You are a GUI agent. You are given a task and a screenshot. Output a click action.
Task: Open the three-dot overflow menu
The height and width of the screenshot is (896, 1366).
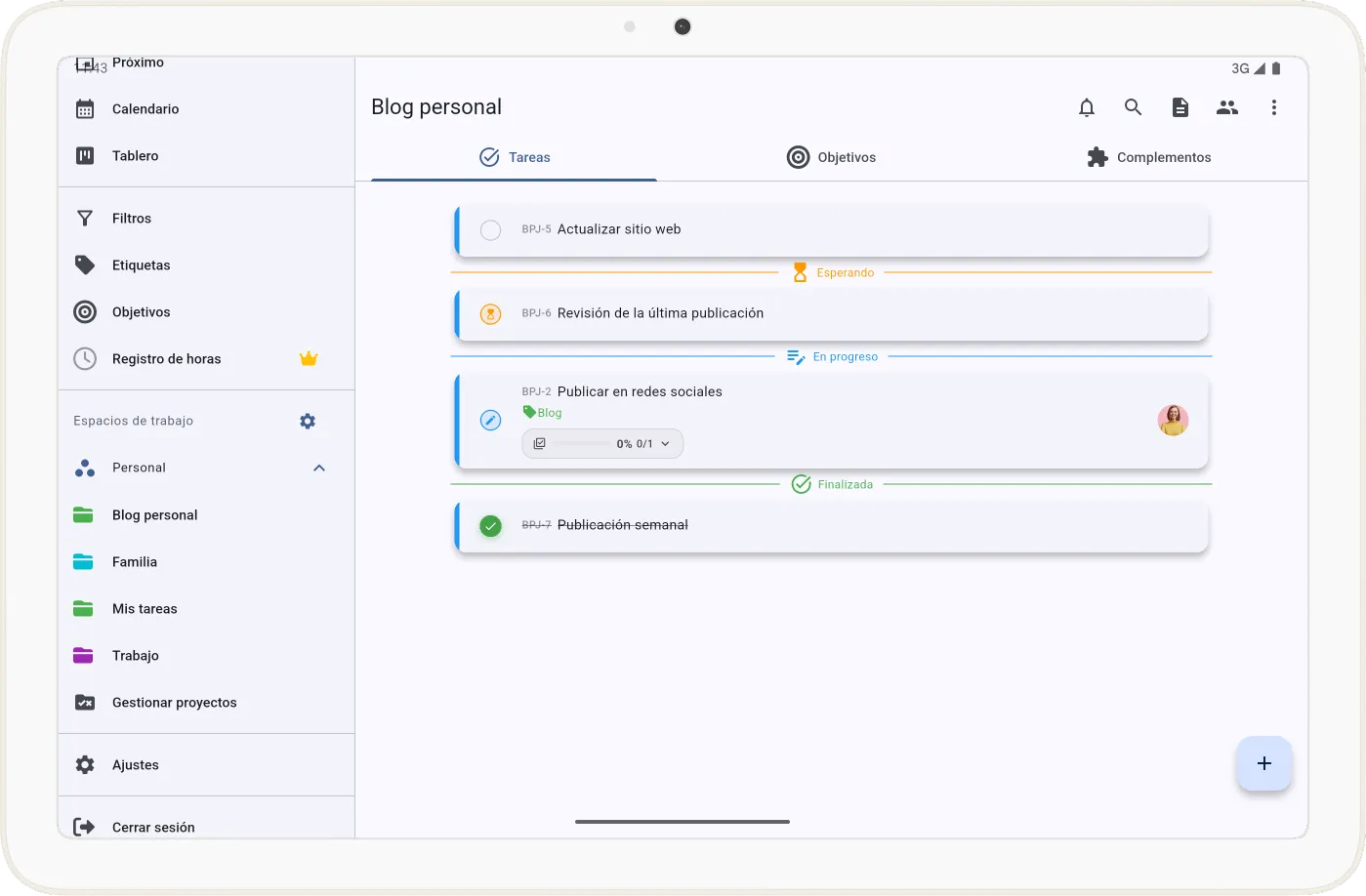click(1273, 107)
